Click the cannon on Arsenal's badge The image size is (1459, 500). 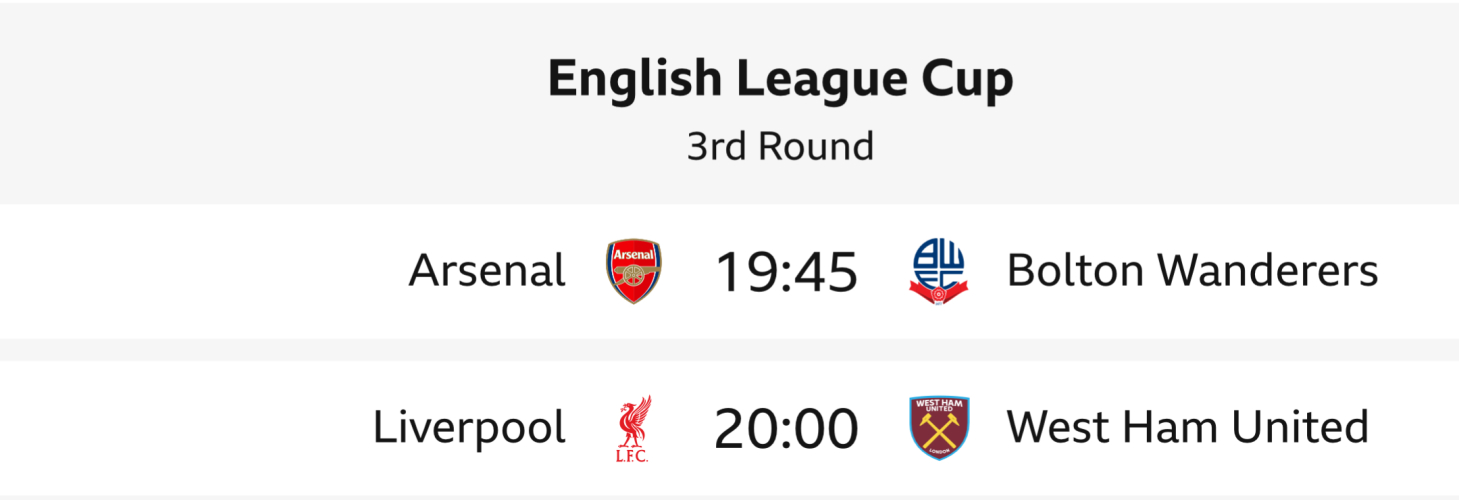point(634,280)
